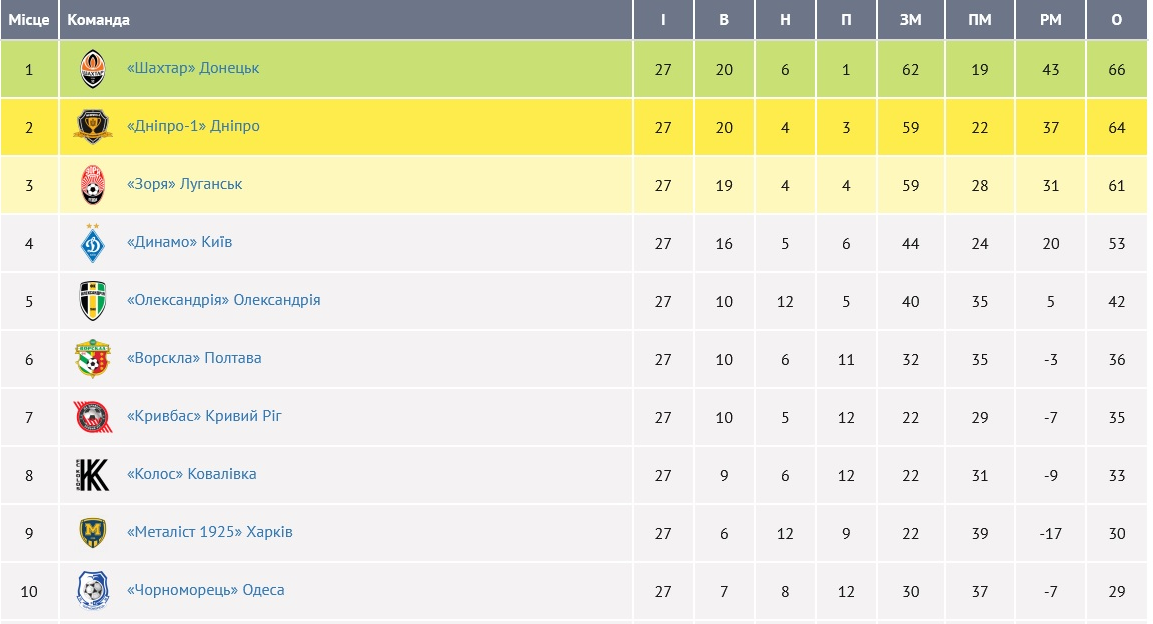Open «Динамо» Київ team link
Viewport: 1153px width, 624px height.
tap(180, 242)
